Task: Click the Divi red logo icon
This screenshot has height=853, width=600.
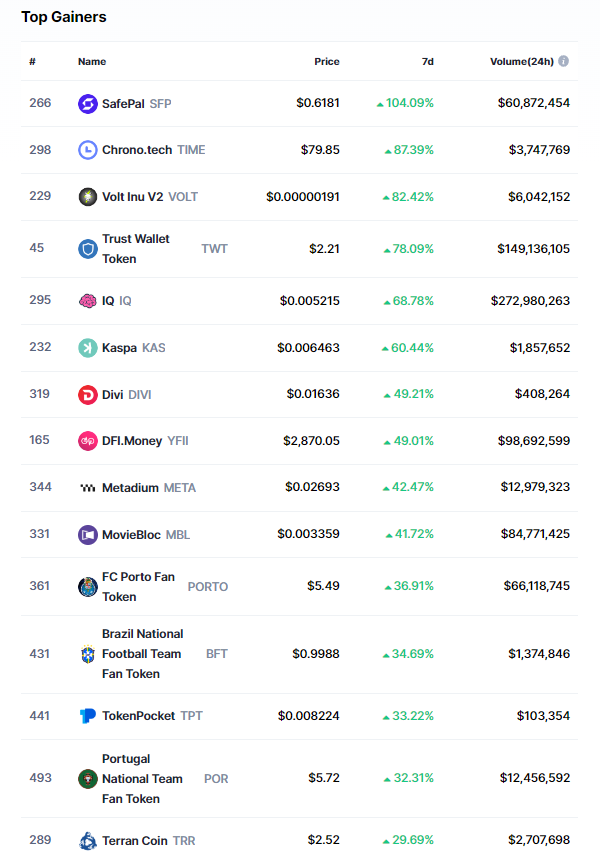Action: (88, 394)
